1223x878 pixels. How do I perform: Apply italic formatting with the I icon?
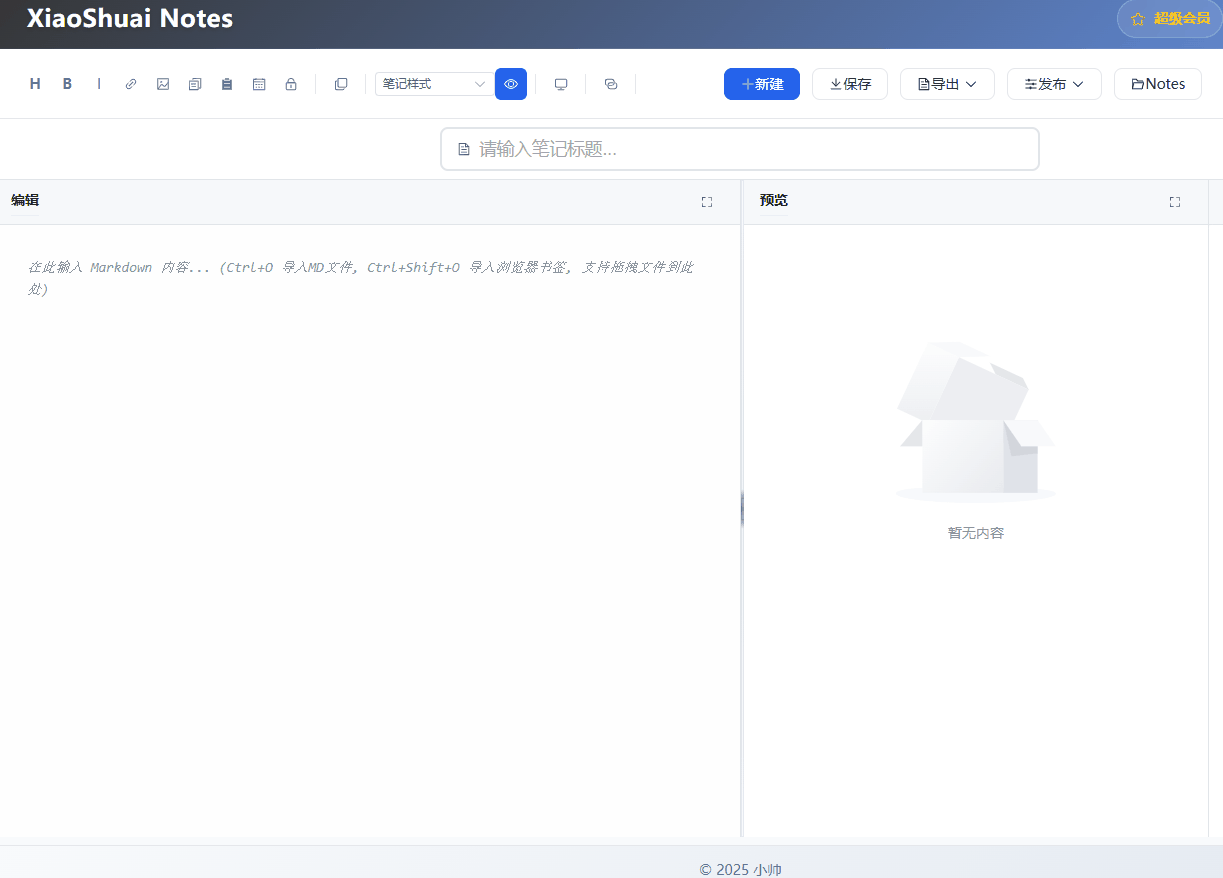pyautogui.click(x=99, y=84)
